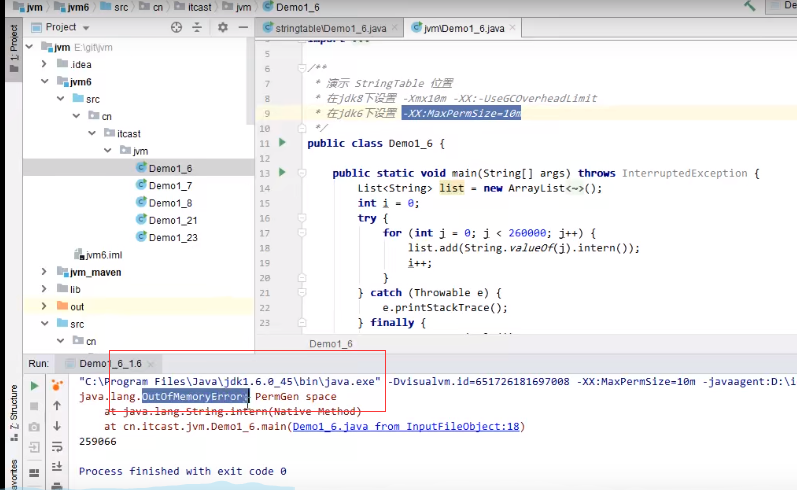The width and height of the screenshot is (797, 490).
Task: Click the down arrow in Run console
Action: pos(57,426)
